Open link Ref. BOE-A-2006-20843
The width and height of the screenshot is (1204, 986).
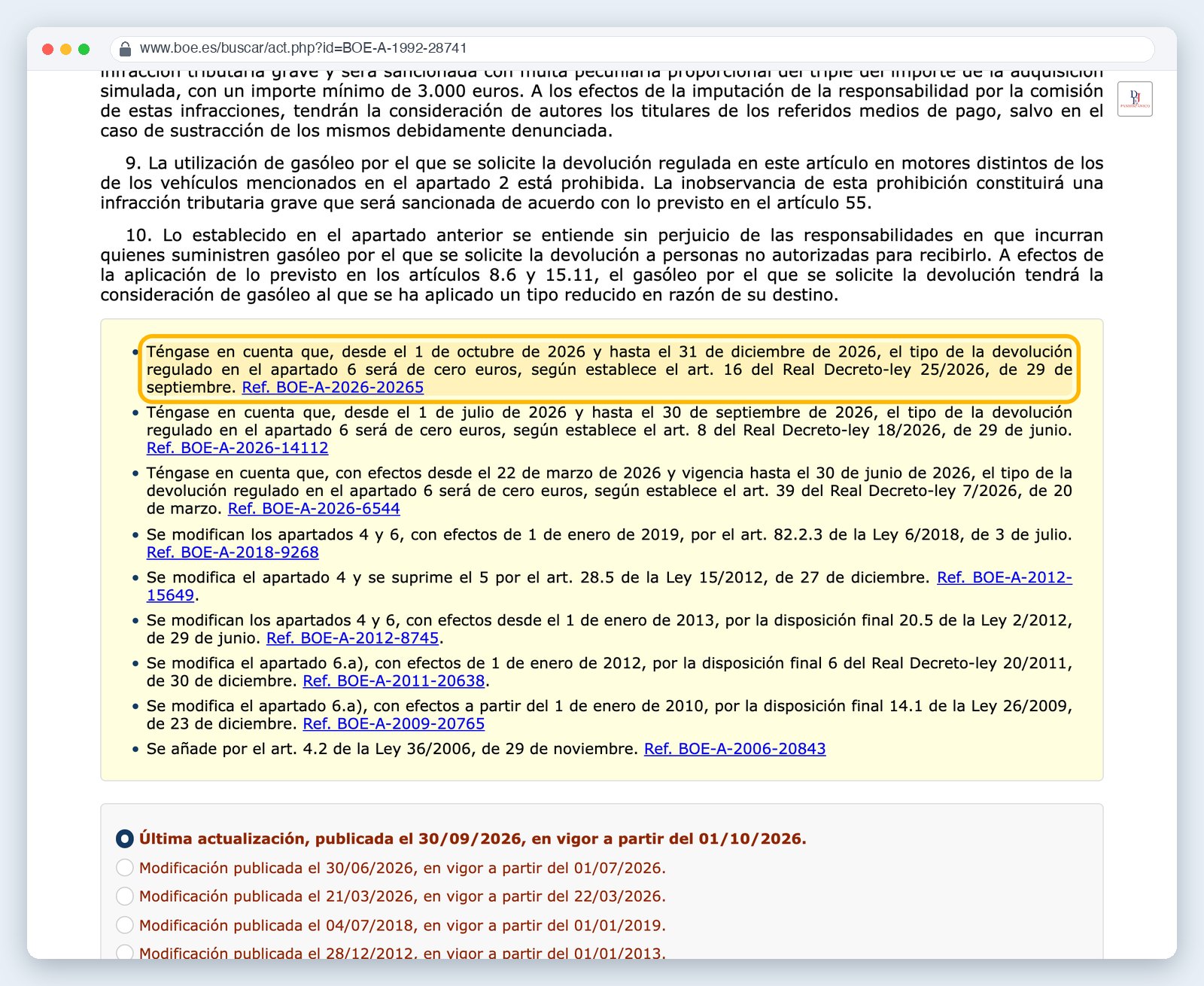[x=735, y=749]
